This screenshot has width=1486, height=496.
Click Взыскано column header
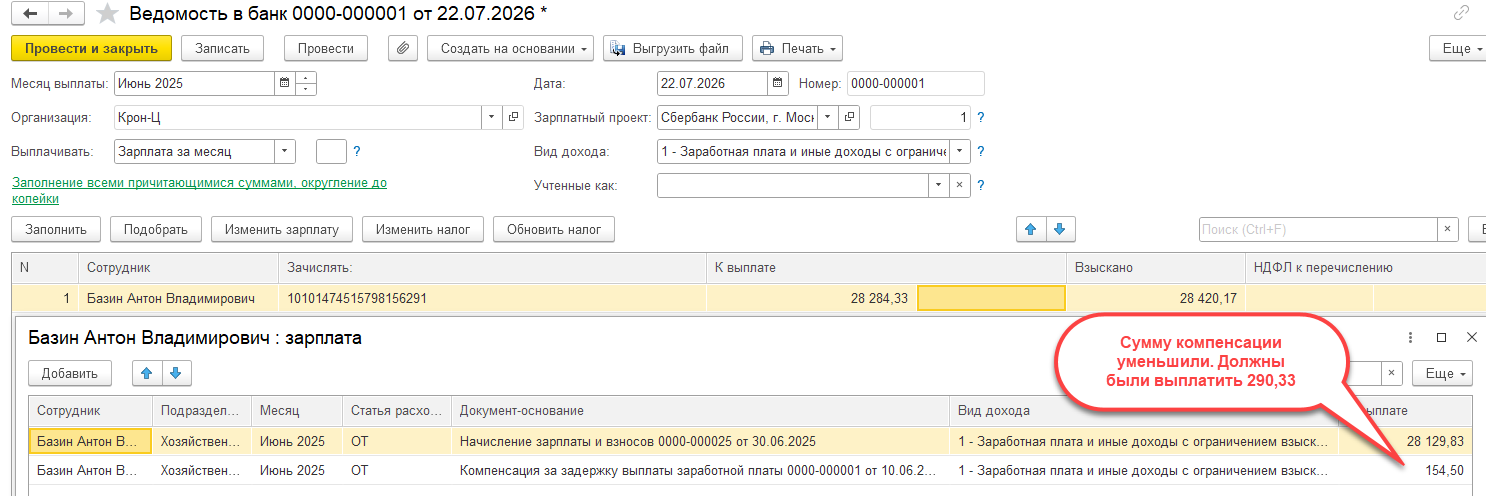1156,268
